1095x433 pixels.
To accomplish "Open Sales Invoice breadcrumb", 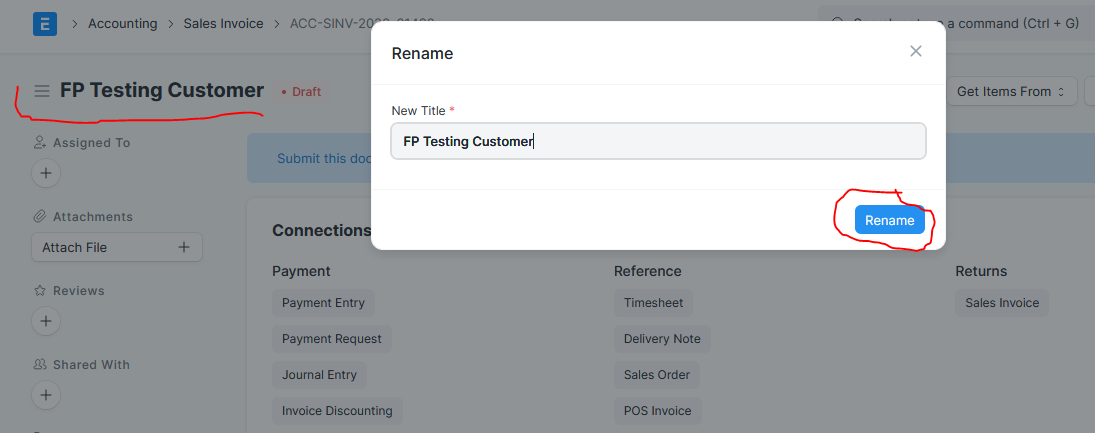I will coord(223,24).
